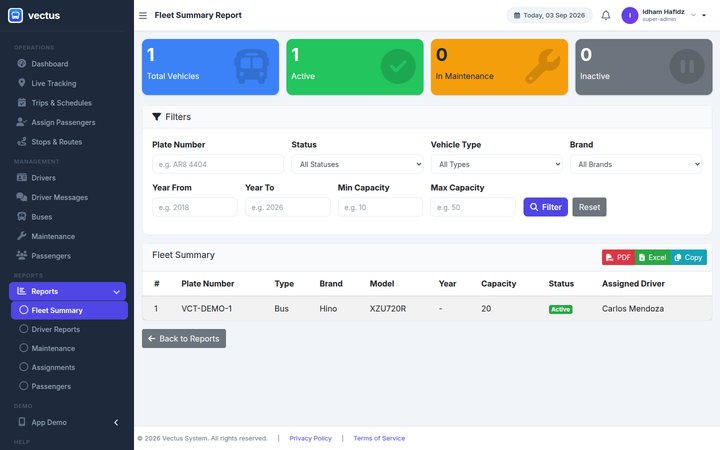Click the back arrow icon on Back to Reports
Viewport: 720px width, 450px height.
(x=152, y=338)
